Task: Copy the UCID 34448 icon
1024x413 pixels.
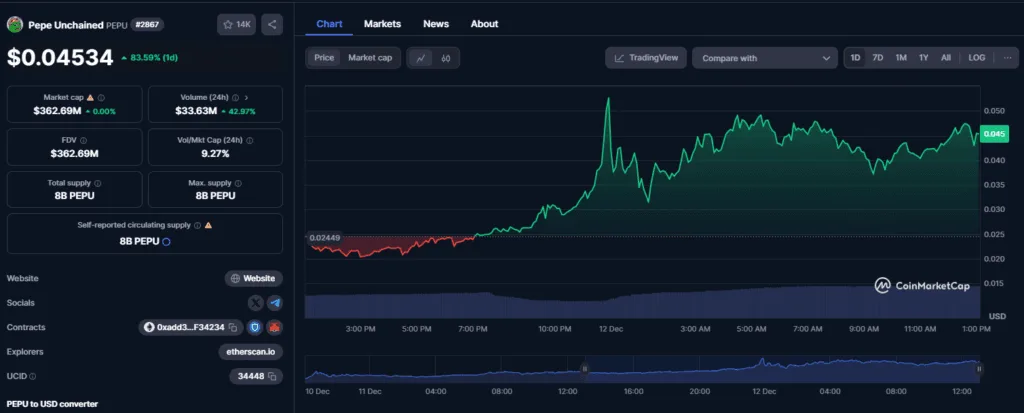Action: pos(272,376)
